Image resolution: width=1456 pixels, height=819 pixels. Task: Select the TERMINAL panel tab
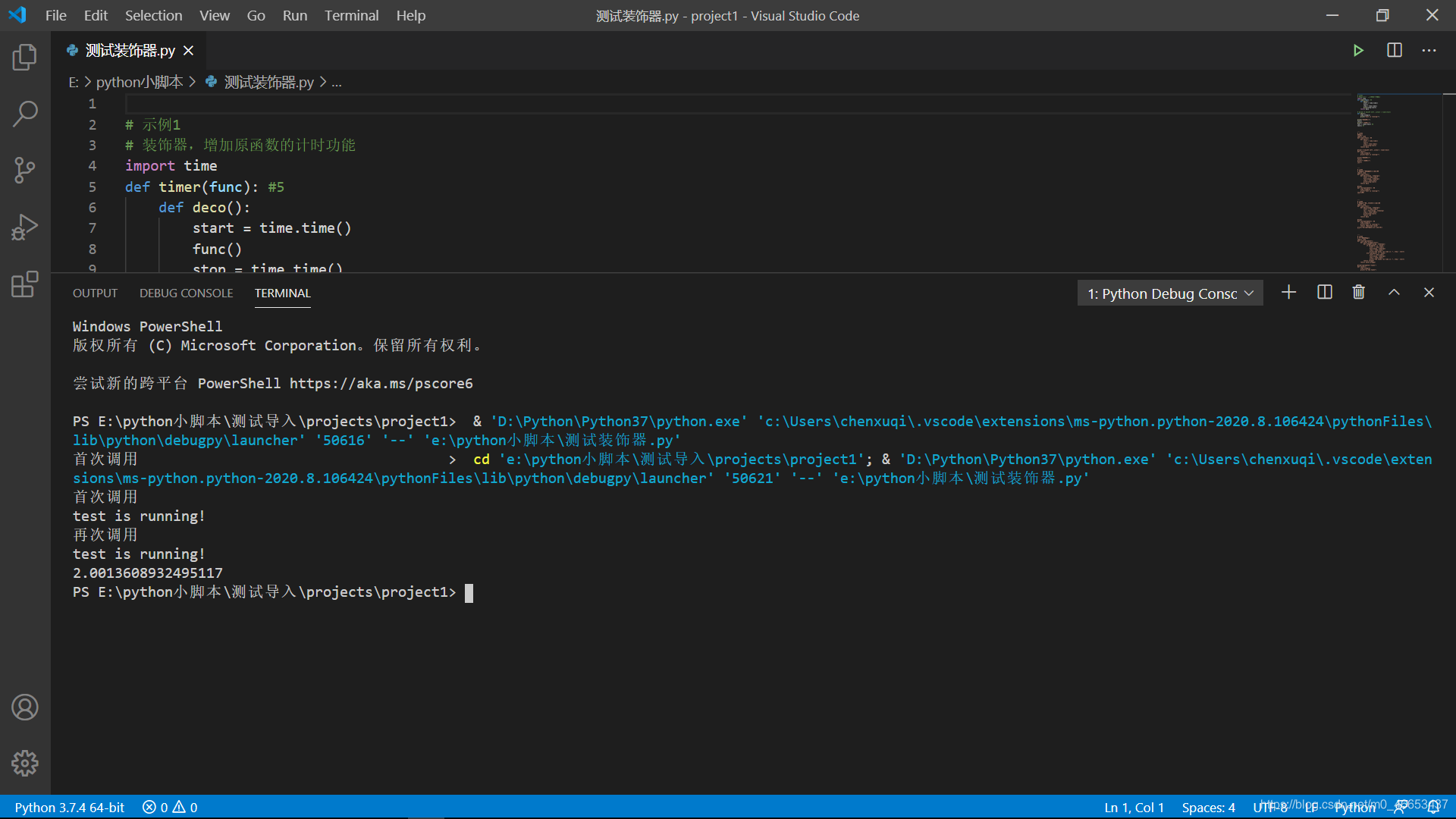(x=282, y=293)
